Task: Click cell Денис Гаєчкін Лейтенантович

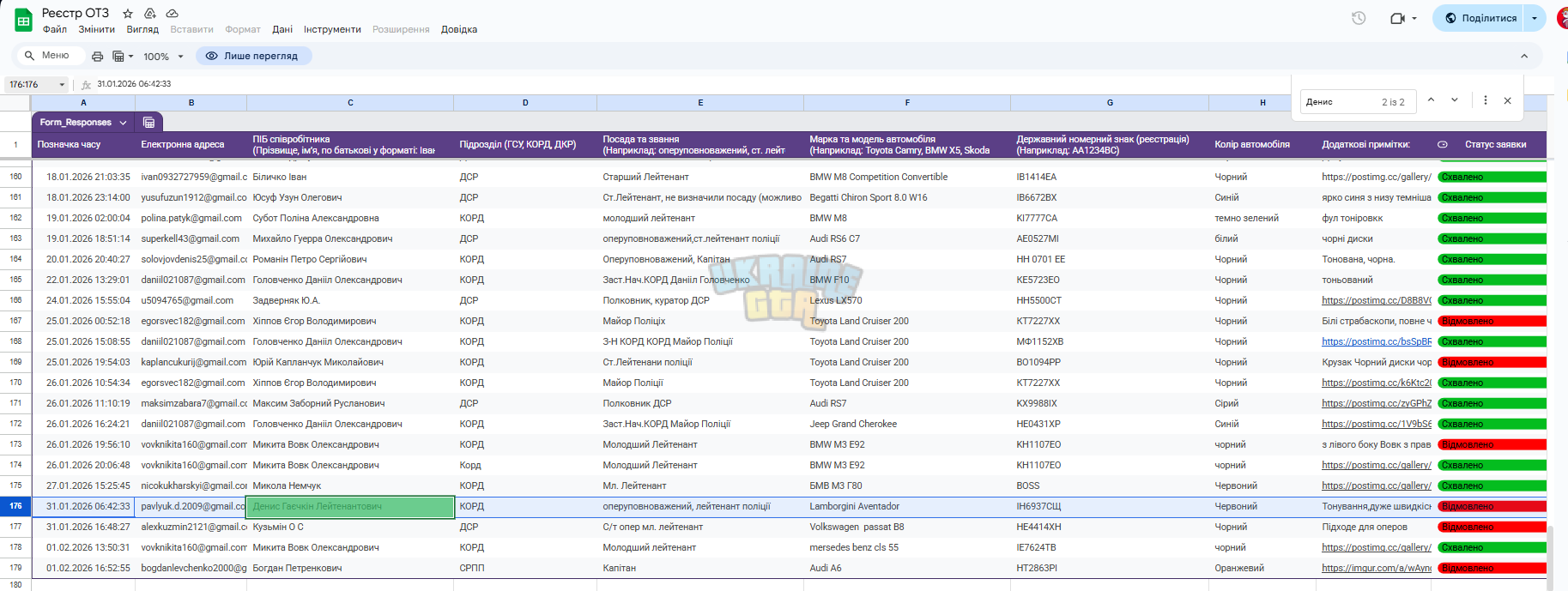Action: coord(350,506)
